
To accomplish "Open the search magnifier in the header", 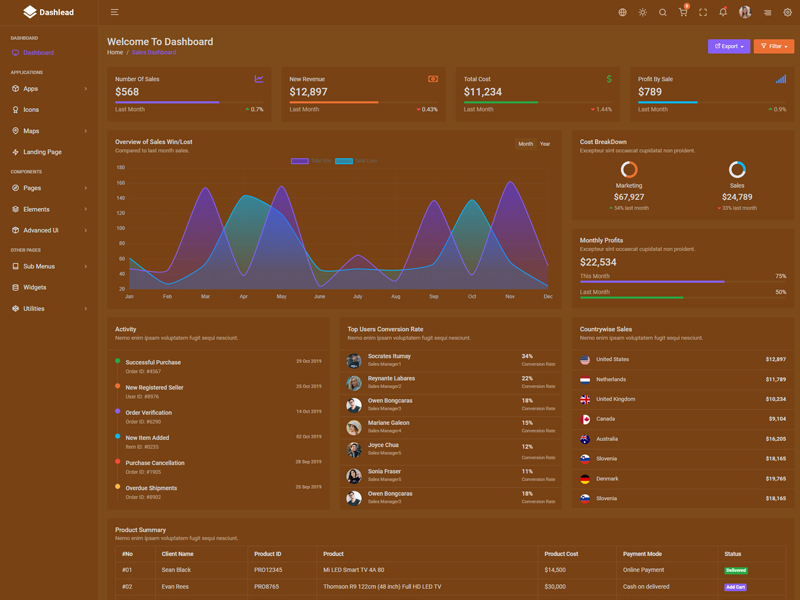I will click(662, 12).
